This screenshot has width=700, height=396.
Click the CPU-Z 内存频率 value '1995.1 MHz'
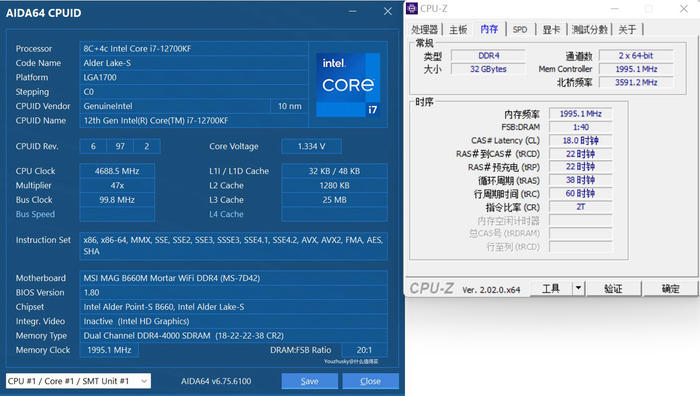(580, 114)
